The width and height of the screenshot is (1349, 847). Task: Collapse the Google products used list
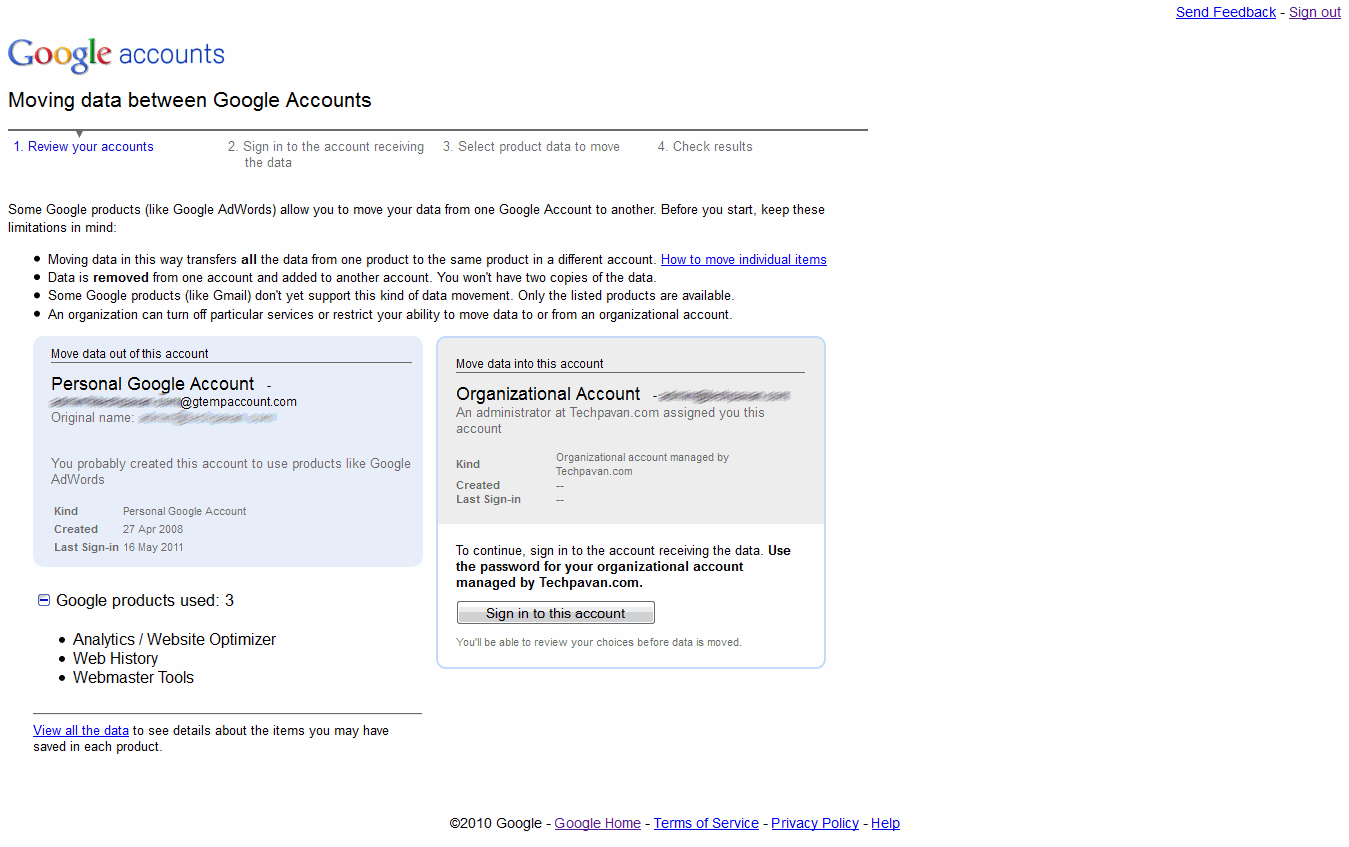(x=43, y=600)
